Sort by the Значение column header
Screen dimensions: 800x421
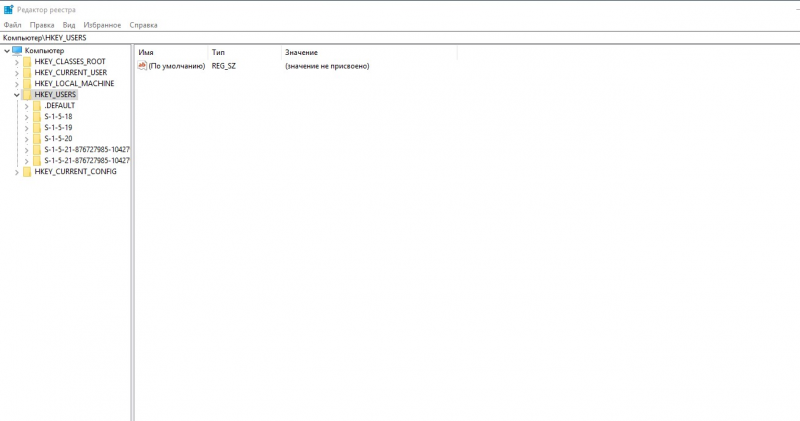[369, 53]
